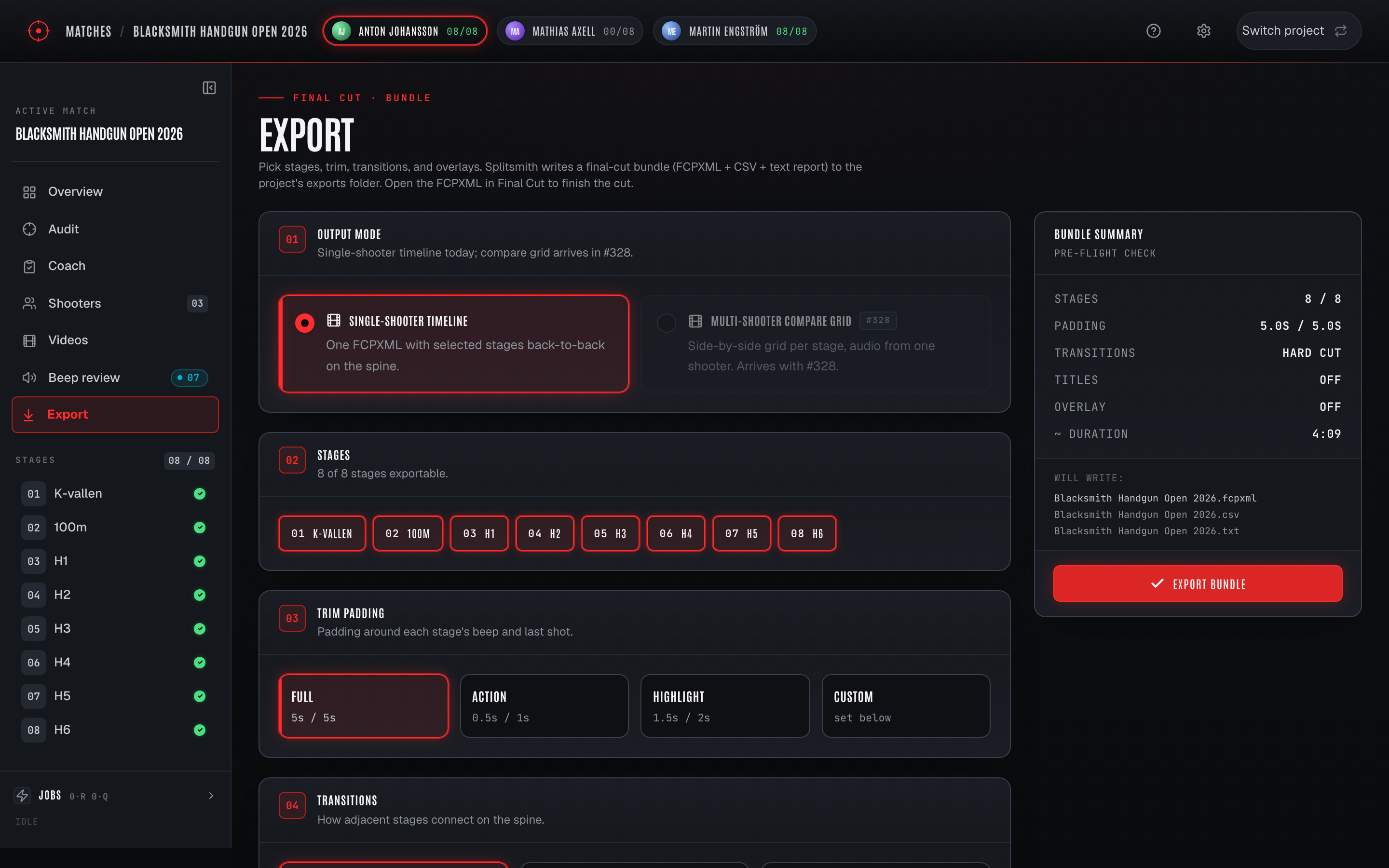Click the Audit crosshair icon
The width and height of the screenshot is (1389, 868).
tap(29, 230)
